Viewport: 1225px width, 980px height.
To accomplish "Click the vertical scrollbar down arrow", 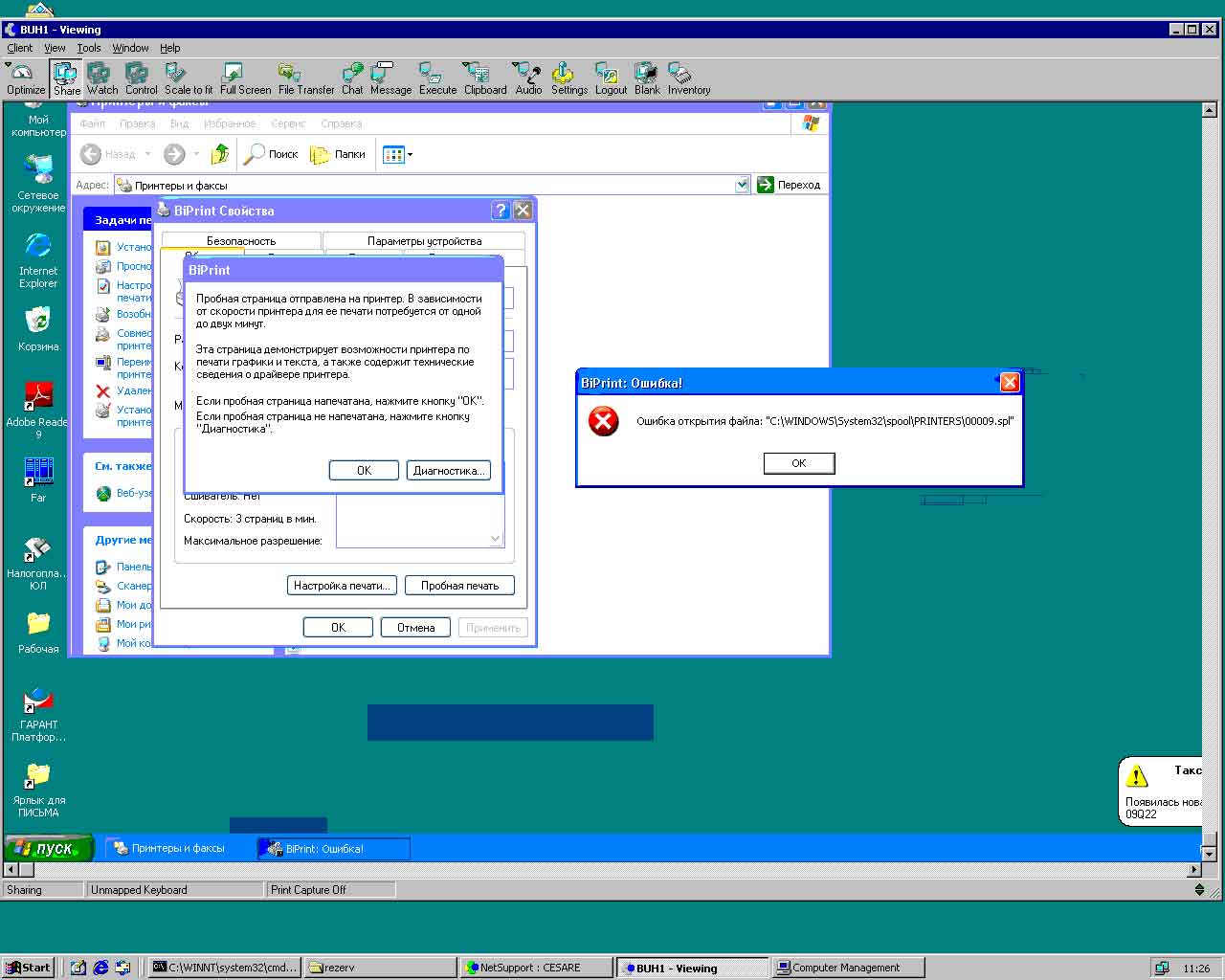I will click(1209, 854).
